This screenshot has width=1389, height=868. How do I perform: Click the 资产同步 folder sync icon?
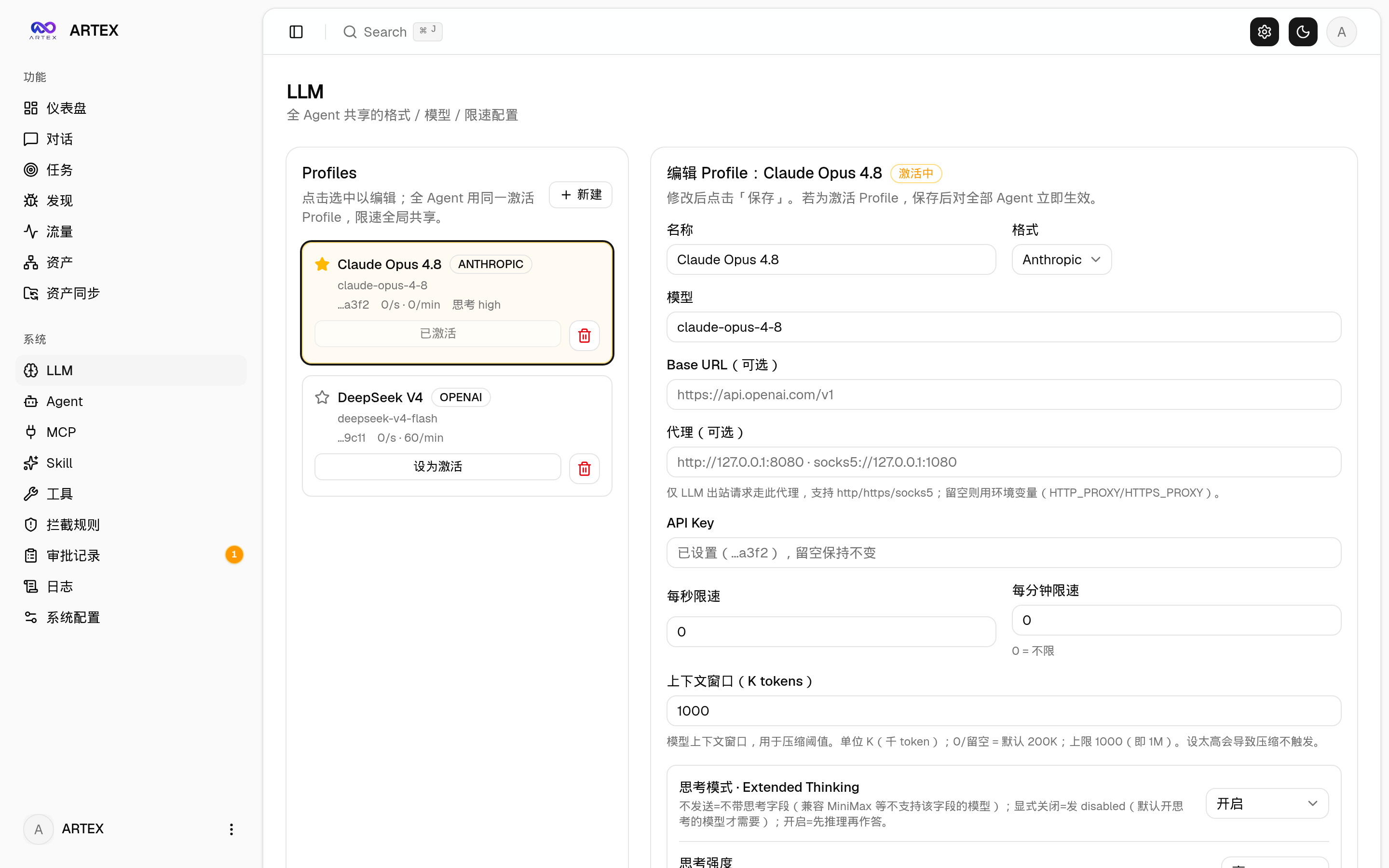point(31,293)
